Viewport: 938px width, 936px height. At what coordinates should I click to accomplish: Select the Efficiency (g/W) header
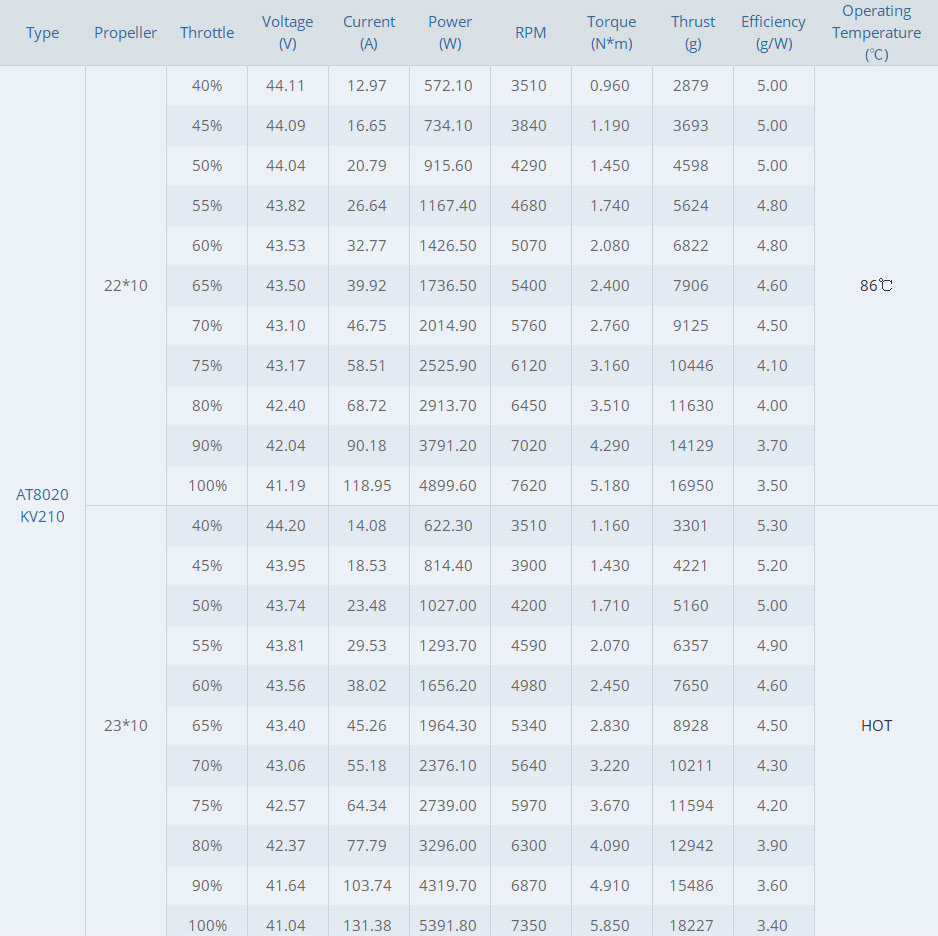773,33
